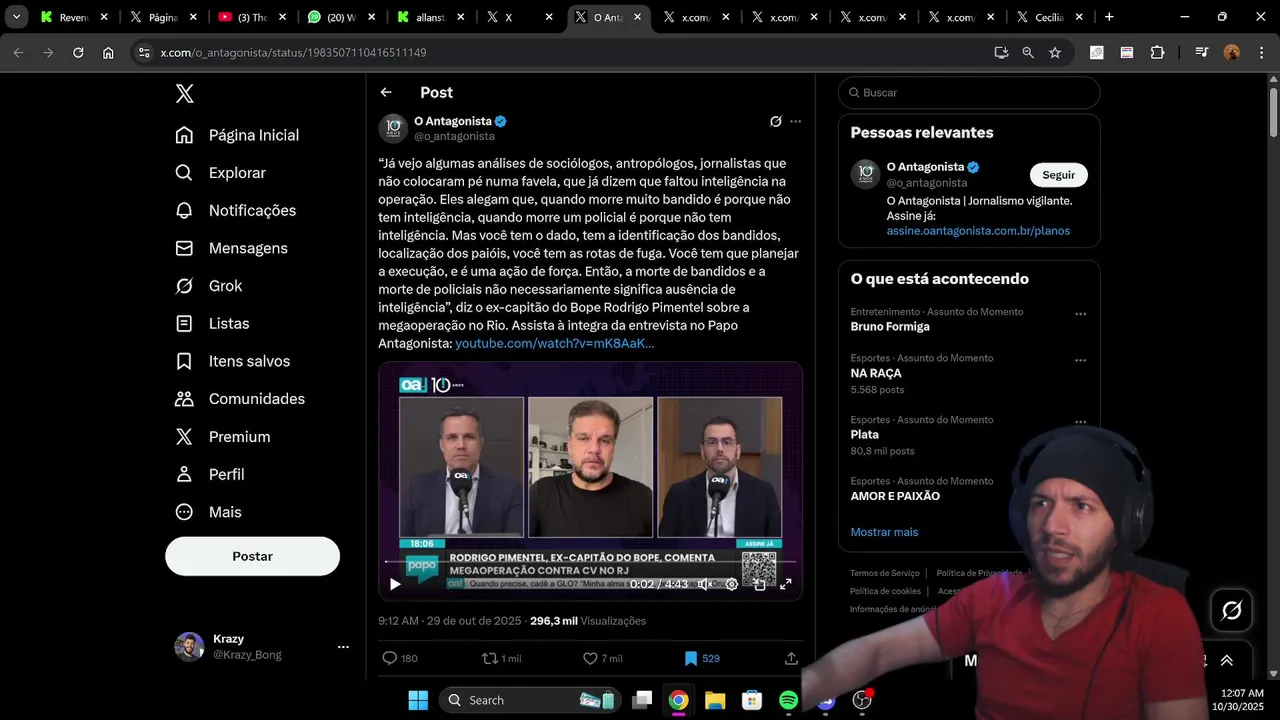Open the Windows Start menu
Image resolution: width=1280 pixels, height=720 pixels.
(418, 700)
